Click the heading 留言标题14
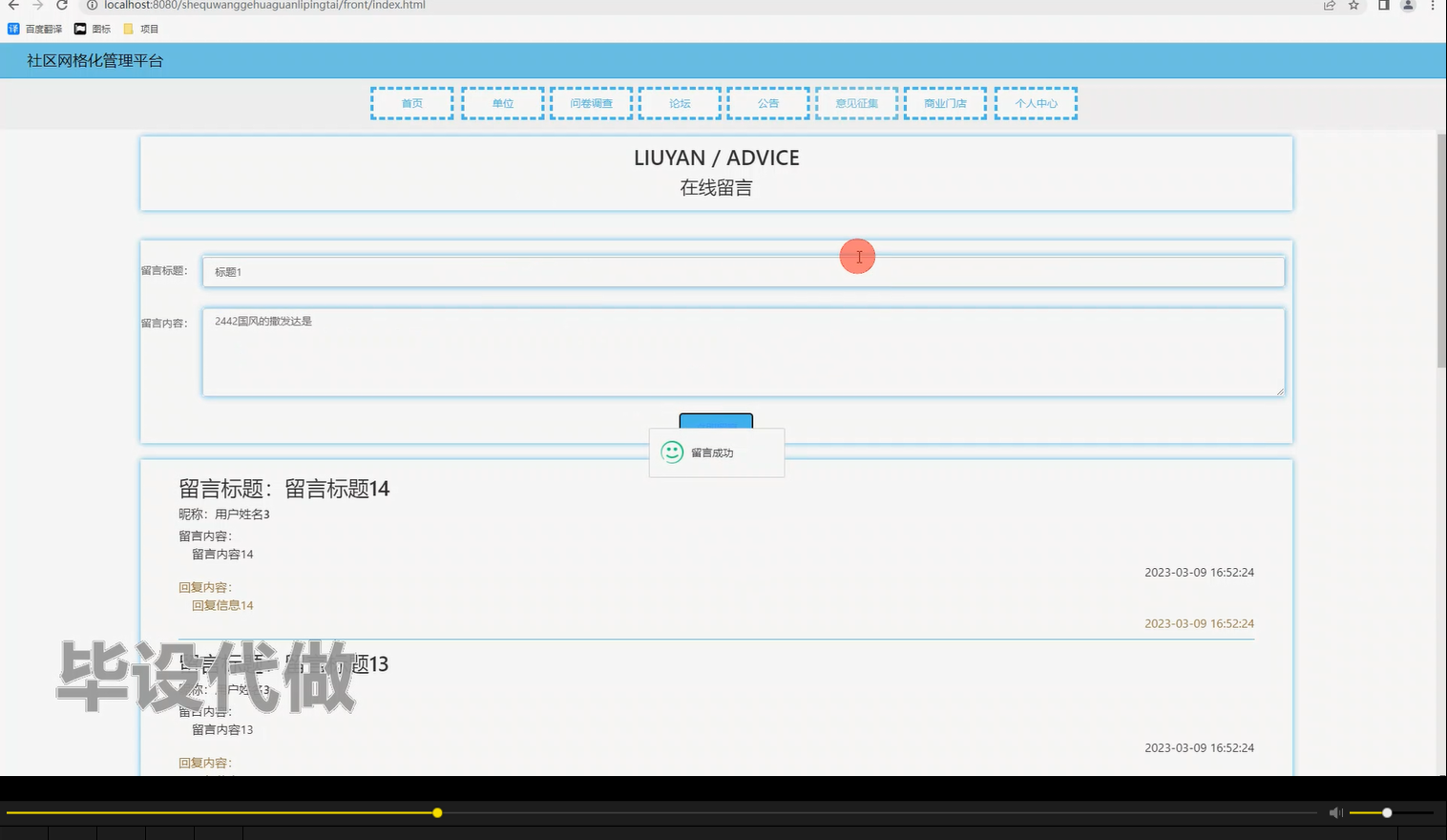 (284, 489)
